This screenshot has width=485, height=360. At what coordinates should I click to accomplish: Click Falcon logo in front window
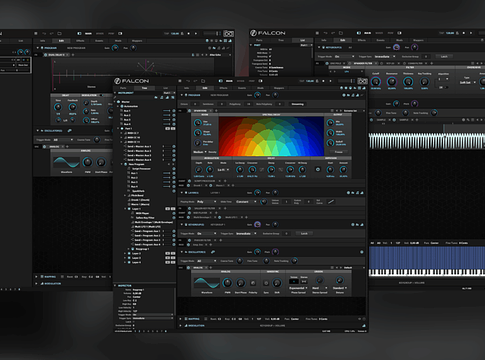(x=131, y=81)
